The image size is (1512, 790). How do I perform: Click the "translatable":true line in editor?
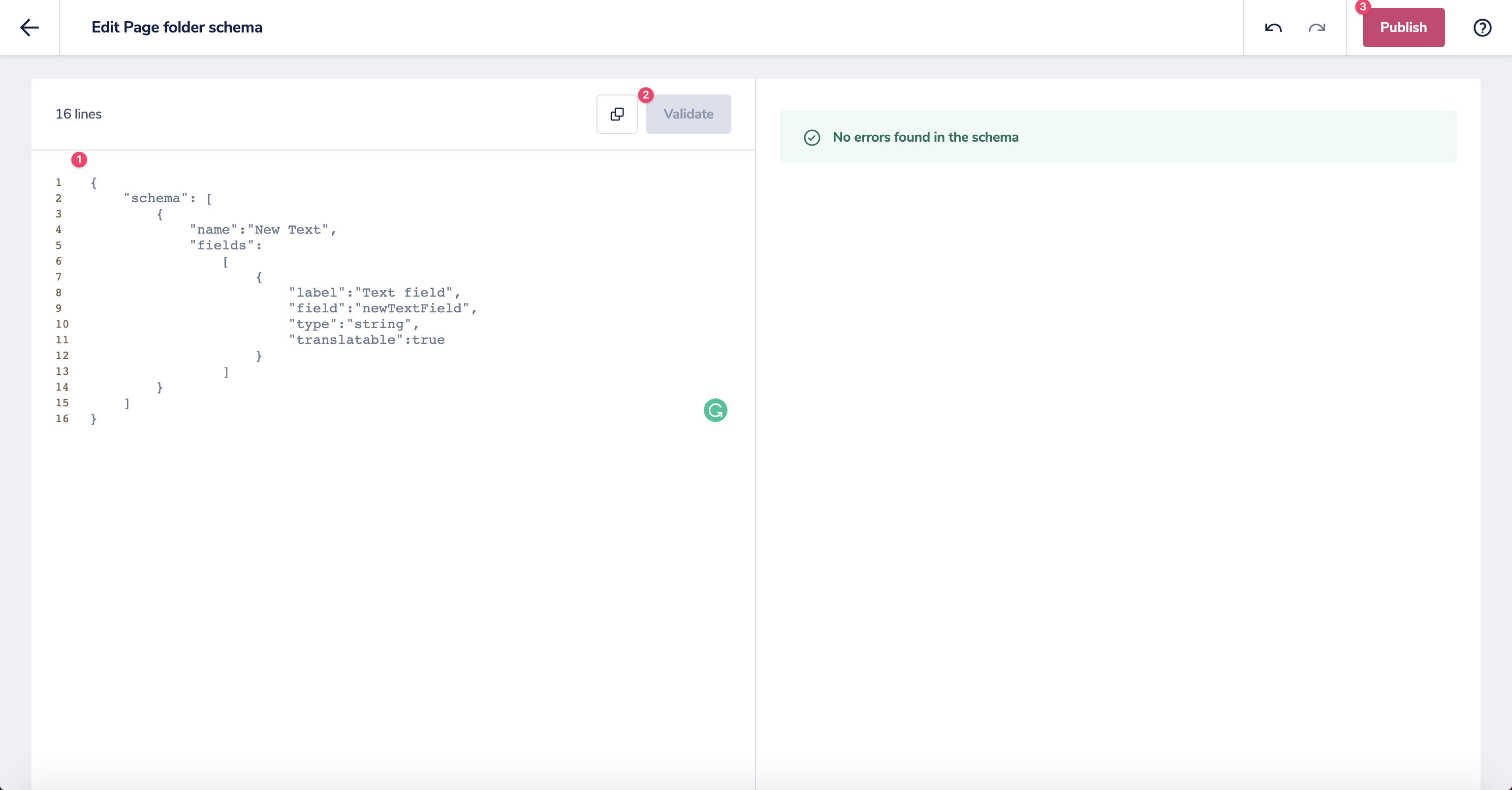(x=366, y=340)
